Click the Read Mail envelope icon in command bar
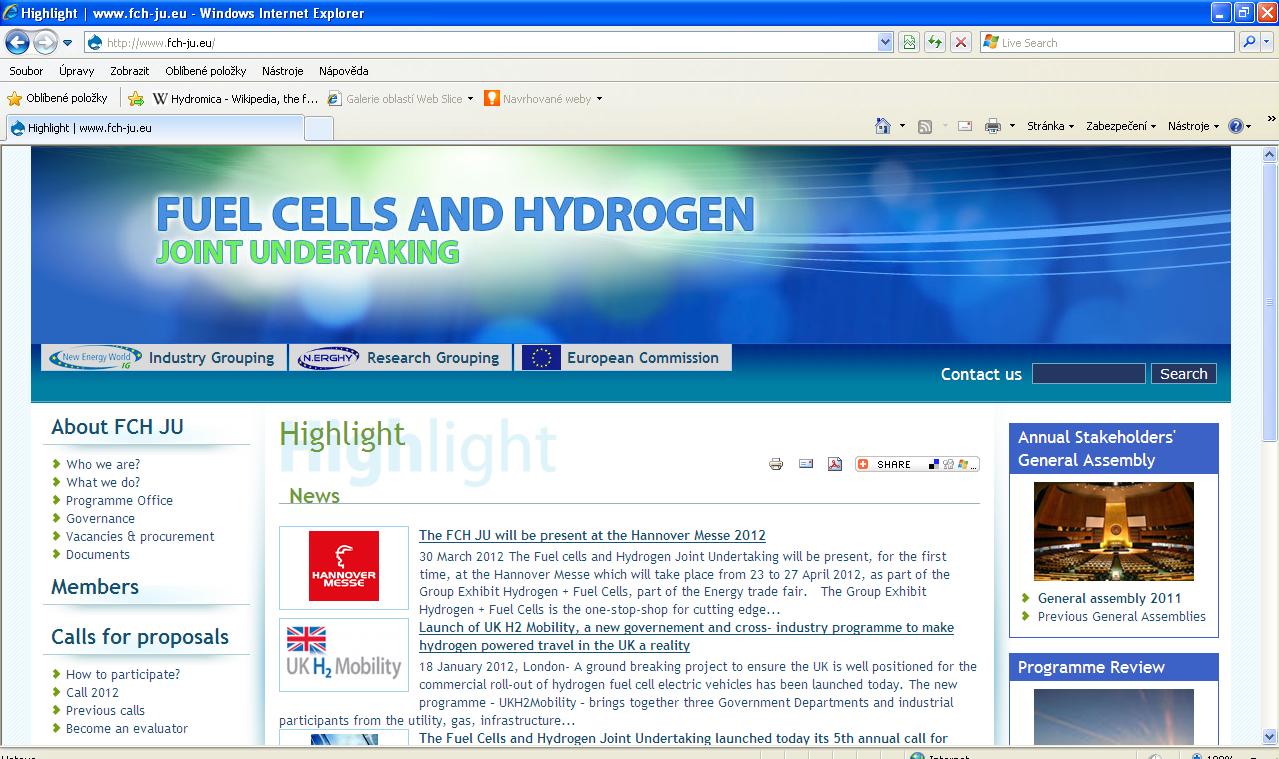1279x759 pixels. click(x=965, y=126)
